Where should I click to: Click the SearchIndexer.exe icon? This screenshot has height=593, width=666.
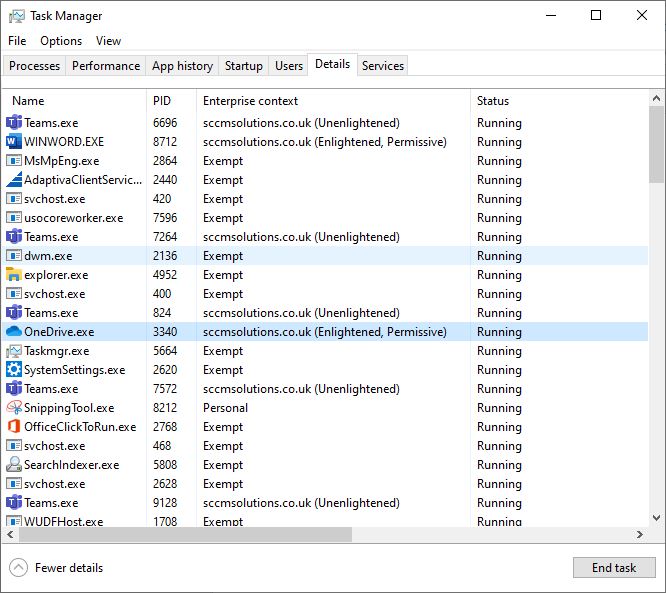(14, 465)
